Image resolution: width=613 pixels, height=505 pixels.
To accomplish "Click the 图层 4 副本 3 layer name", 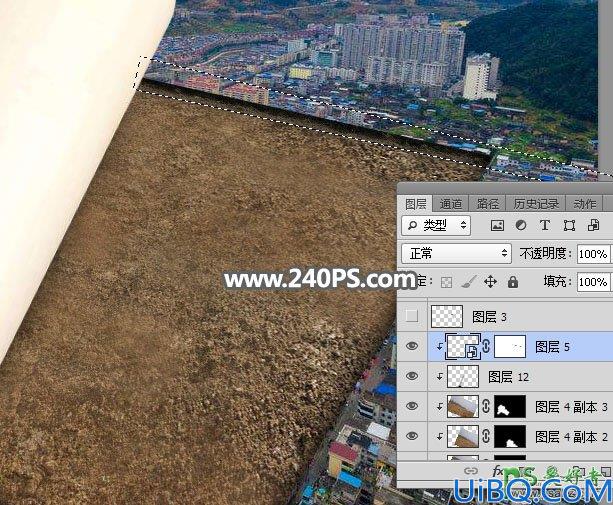I will click(572, 407).
